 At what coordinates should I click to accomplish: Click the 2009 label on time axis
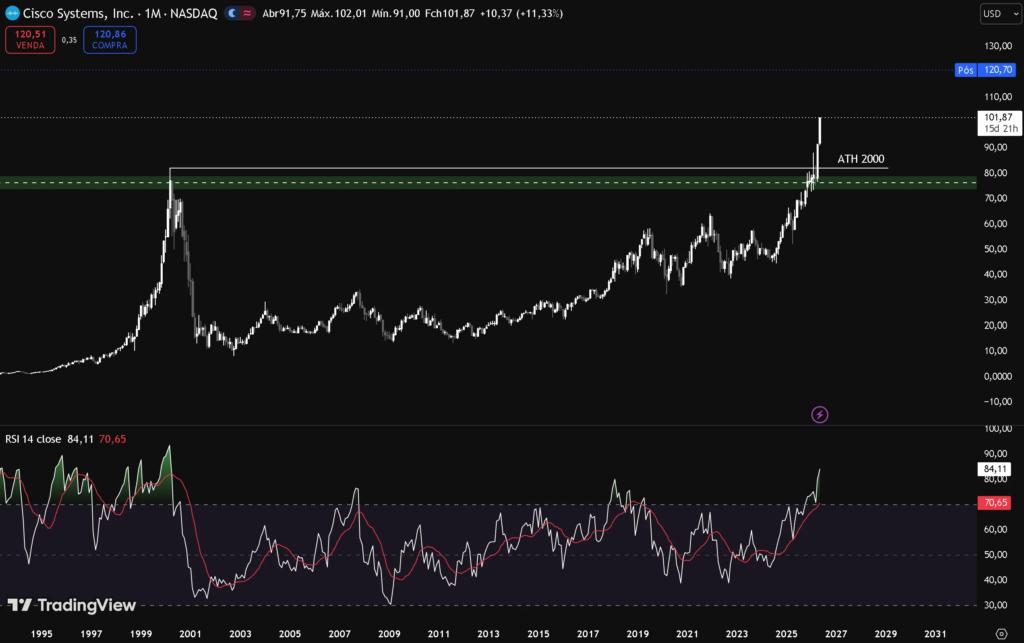389,634
